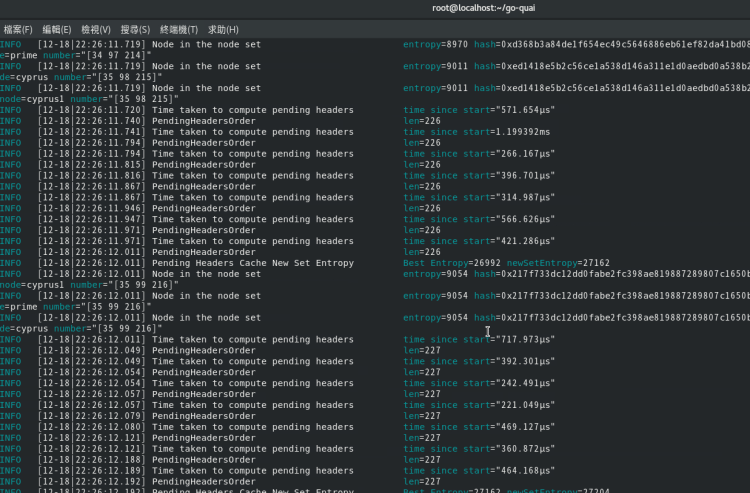Click the 717.973µs time value

click(524, 340)
